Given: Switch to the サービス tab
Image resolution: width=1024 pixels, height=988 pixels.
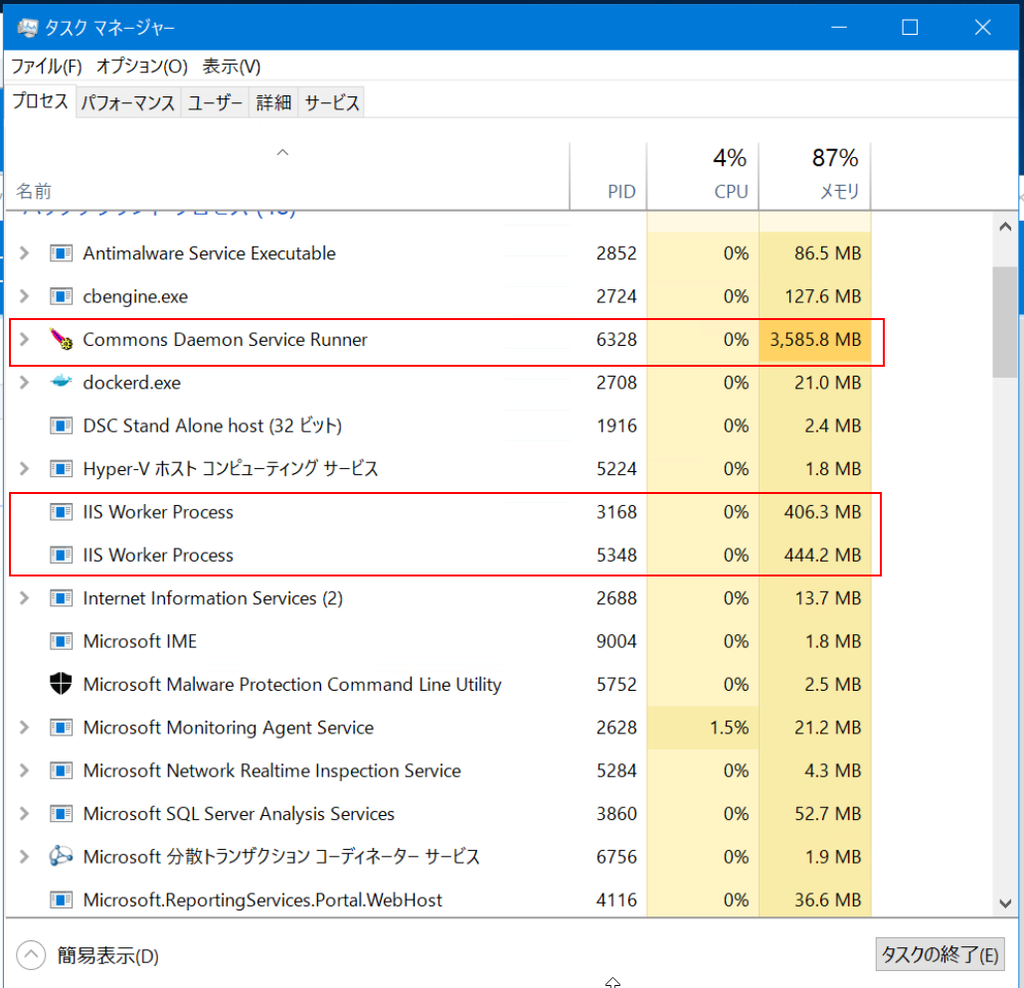Looking at the screenshot, I should pyautogui.click(x=332, y=103).
